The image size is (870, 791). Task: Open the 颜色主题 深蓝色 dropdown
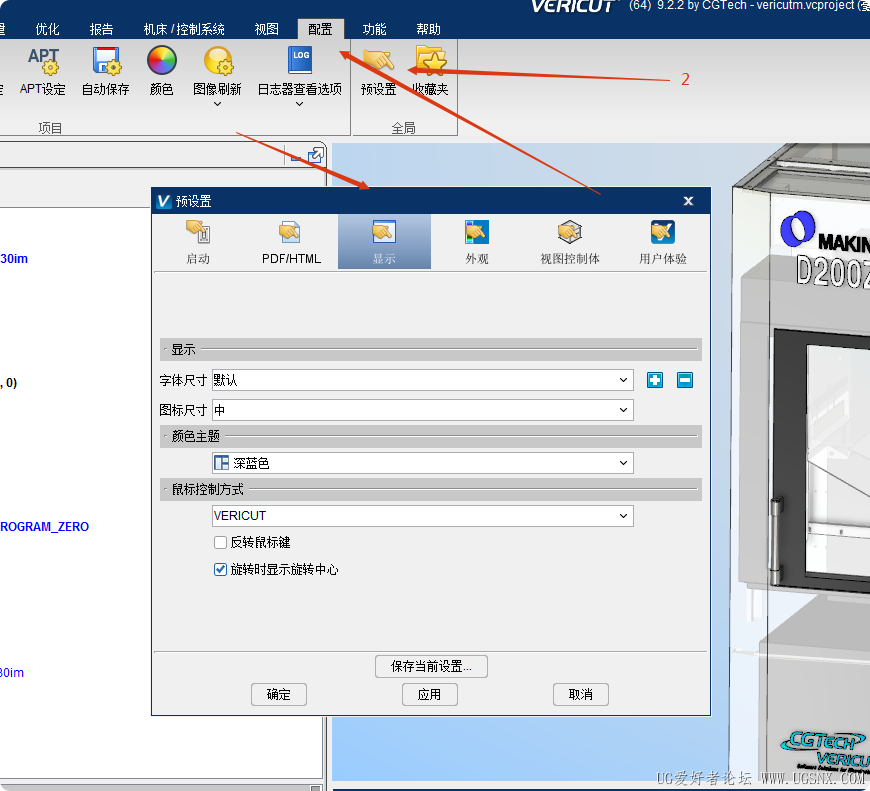pyautogui.click(x=423, y=463)
